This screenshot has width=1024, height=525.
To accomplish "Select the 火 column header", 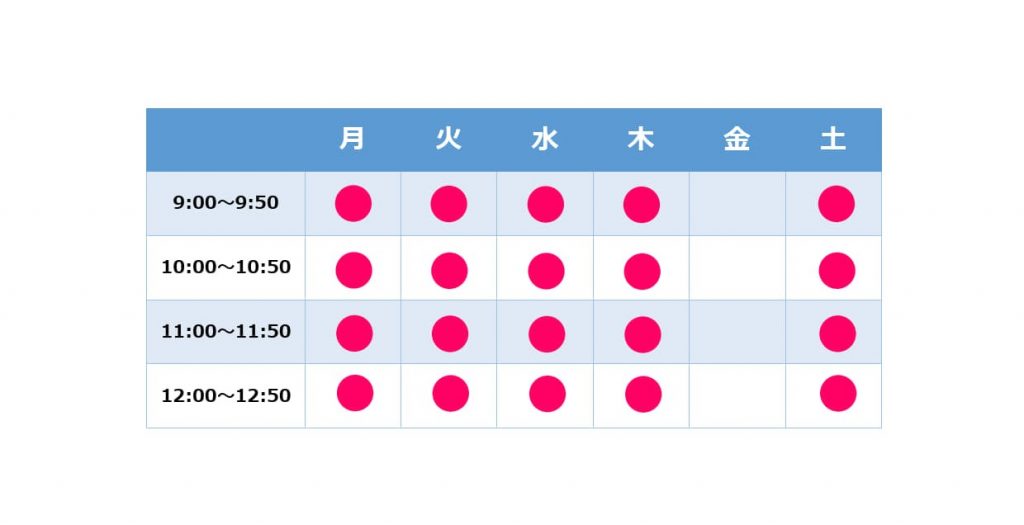I will [449, 138].
